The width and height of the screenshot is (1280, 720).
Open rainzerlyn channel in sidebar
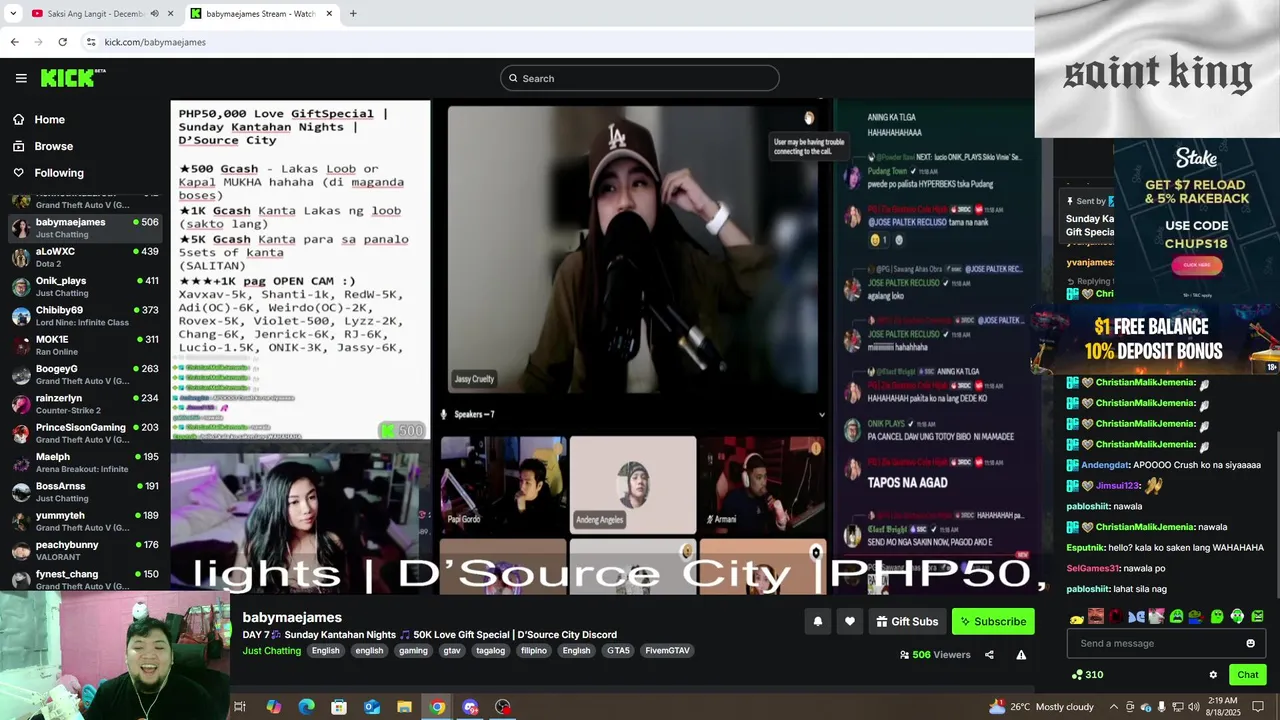point(85,404)
